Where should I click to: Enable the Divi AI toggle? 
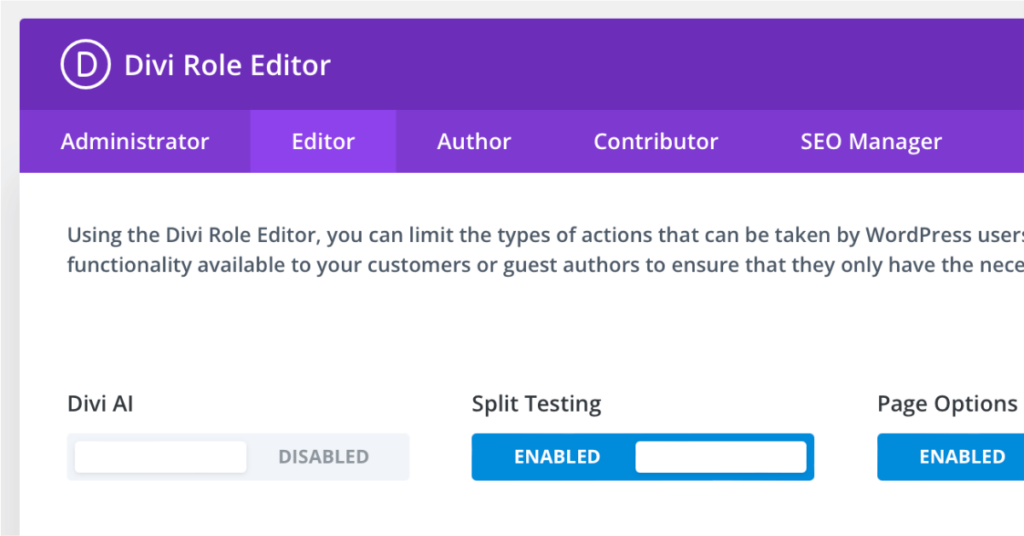pyautogui.click(x=238, y=457)
